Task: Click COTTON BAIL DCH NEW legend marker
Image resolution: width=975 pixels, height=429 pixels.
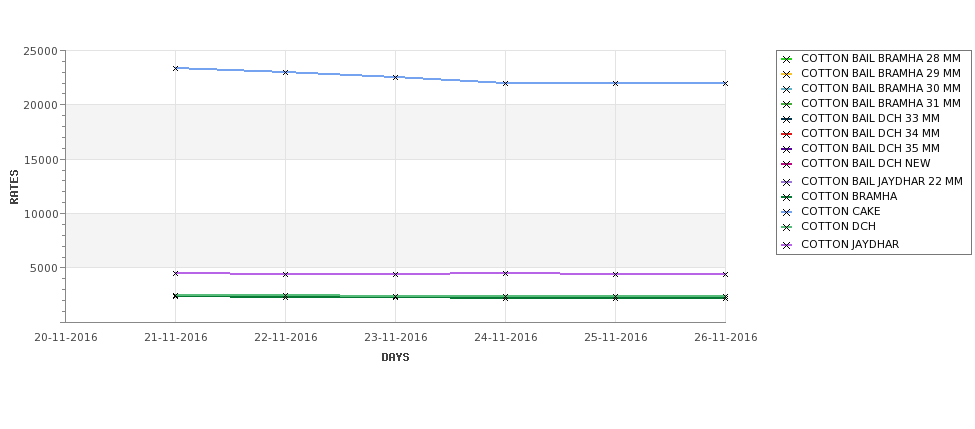Action: pos(787,164)
